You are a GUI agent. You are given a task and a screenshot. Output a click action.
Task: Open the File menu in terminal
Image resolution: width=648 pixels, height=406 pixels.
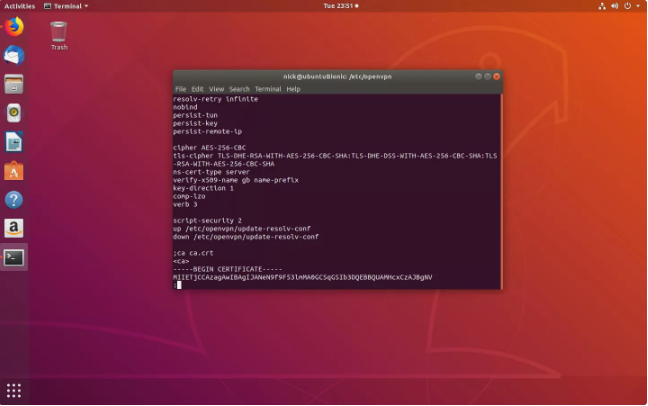[x=181, y=89]
